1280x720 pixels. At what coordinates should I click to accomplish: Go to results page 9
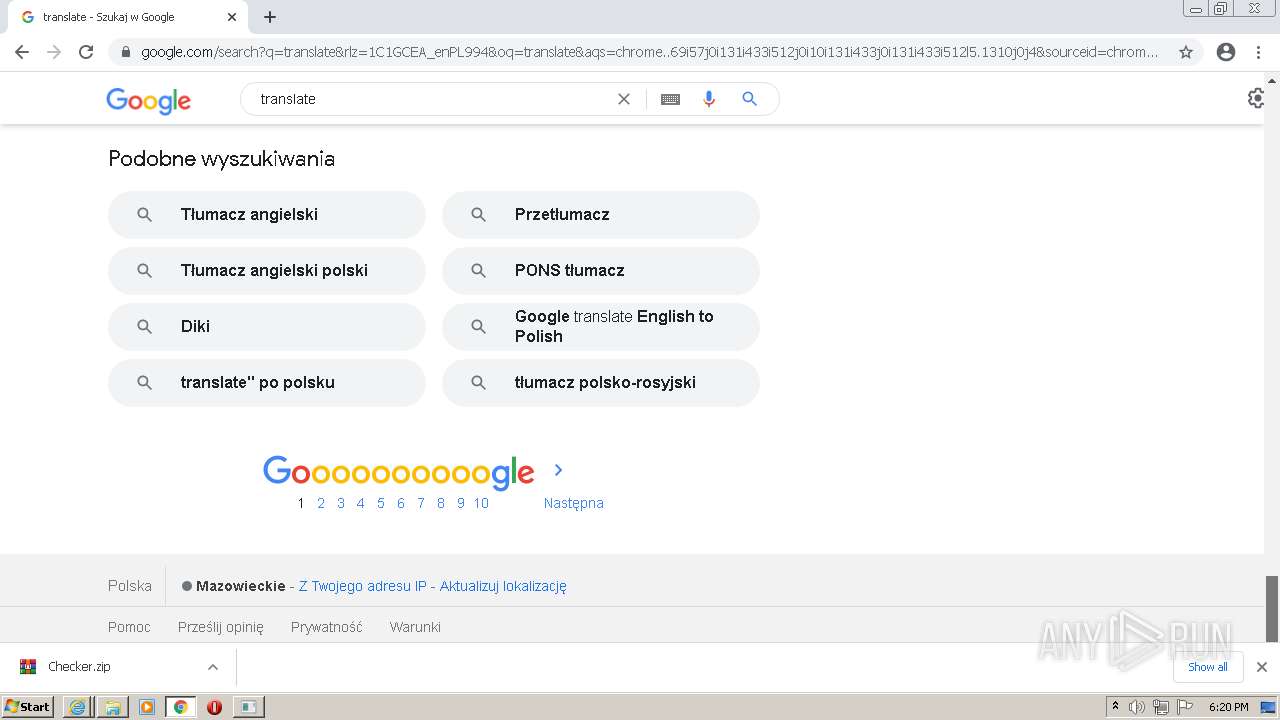coord(461,503)
